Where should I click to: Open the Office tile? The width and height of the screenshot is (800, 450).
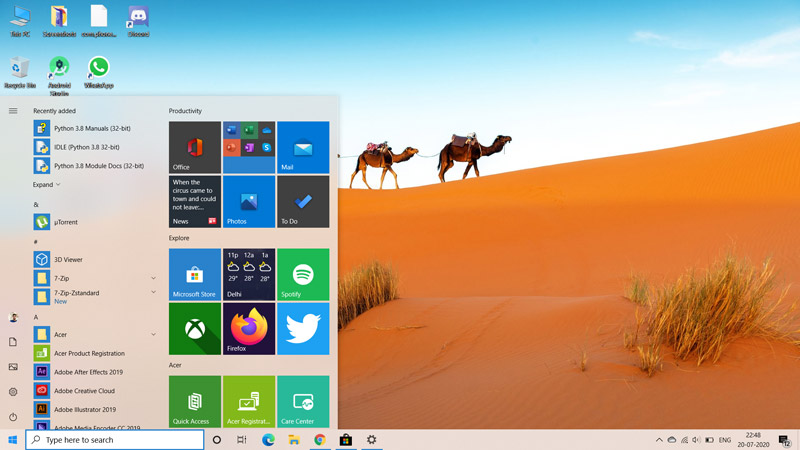(x=195, y=147)
